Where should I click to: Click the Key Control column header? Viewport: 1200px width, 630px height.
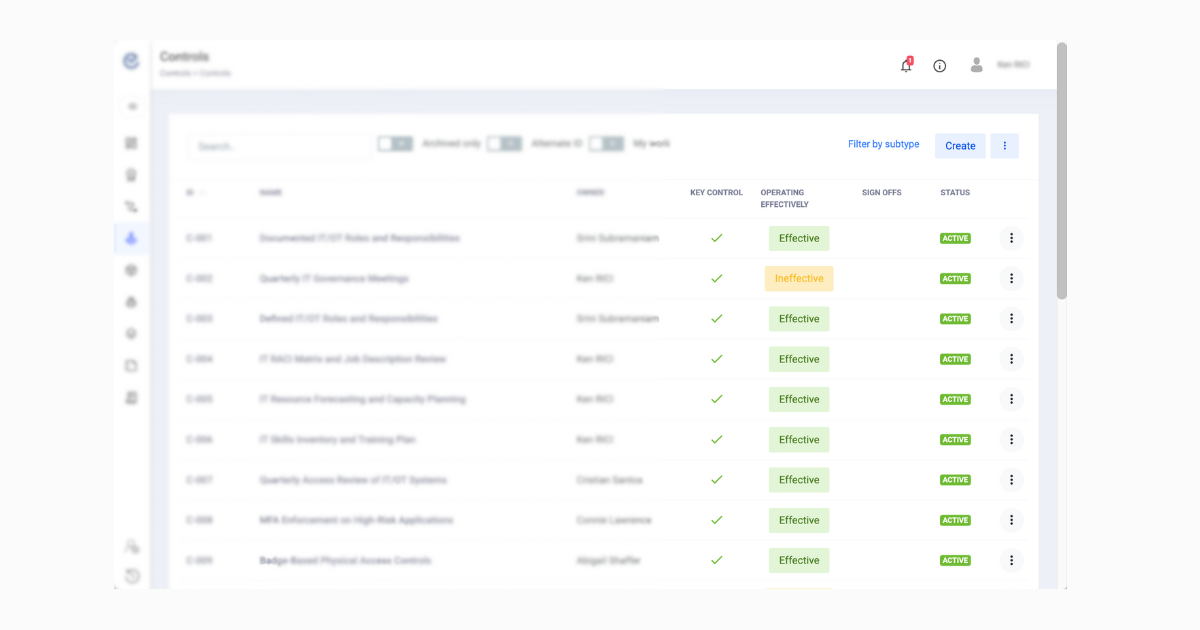click(x=716, y=193)
